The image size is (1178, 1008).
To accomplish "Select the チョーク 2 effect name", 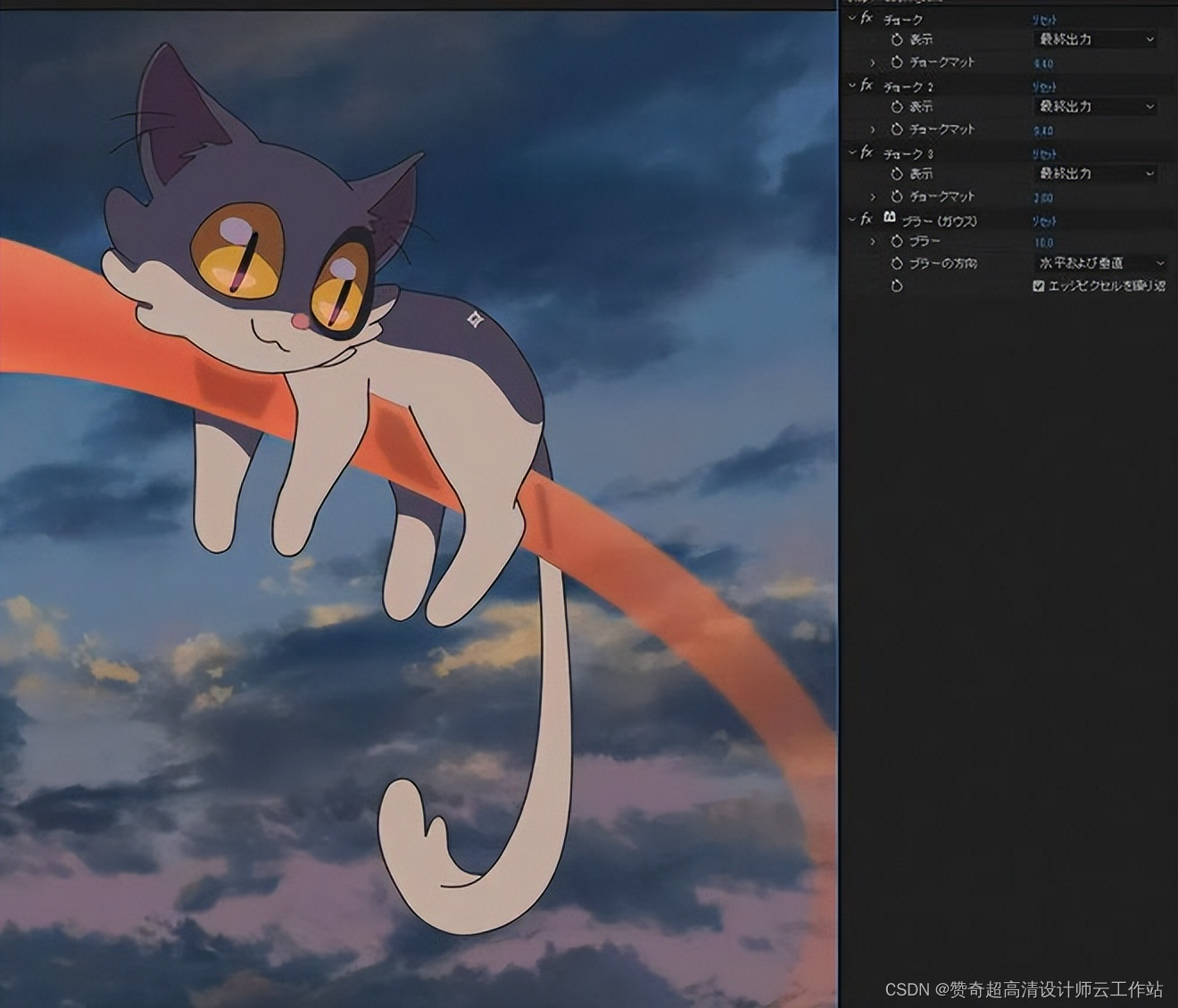I will point(908,87).
